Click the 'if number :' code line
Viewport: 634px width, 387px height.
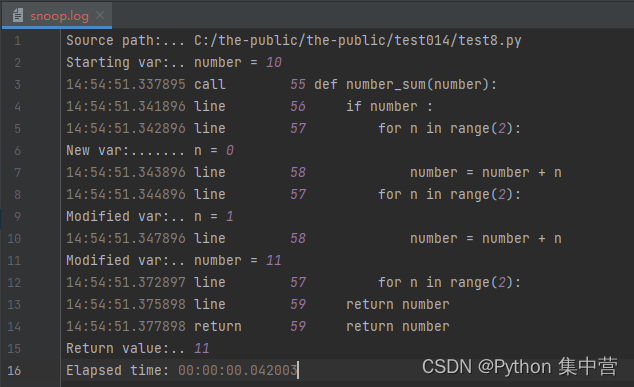[x=389, y=106]
